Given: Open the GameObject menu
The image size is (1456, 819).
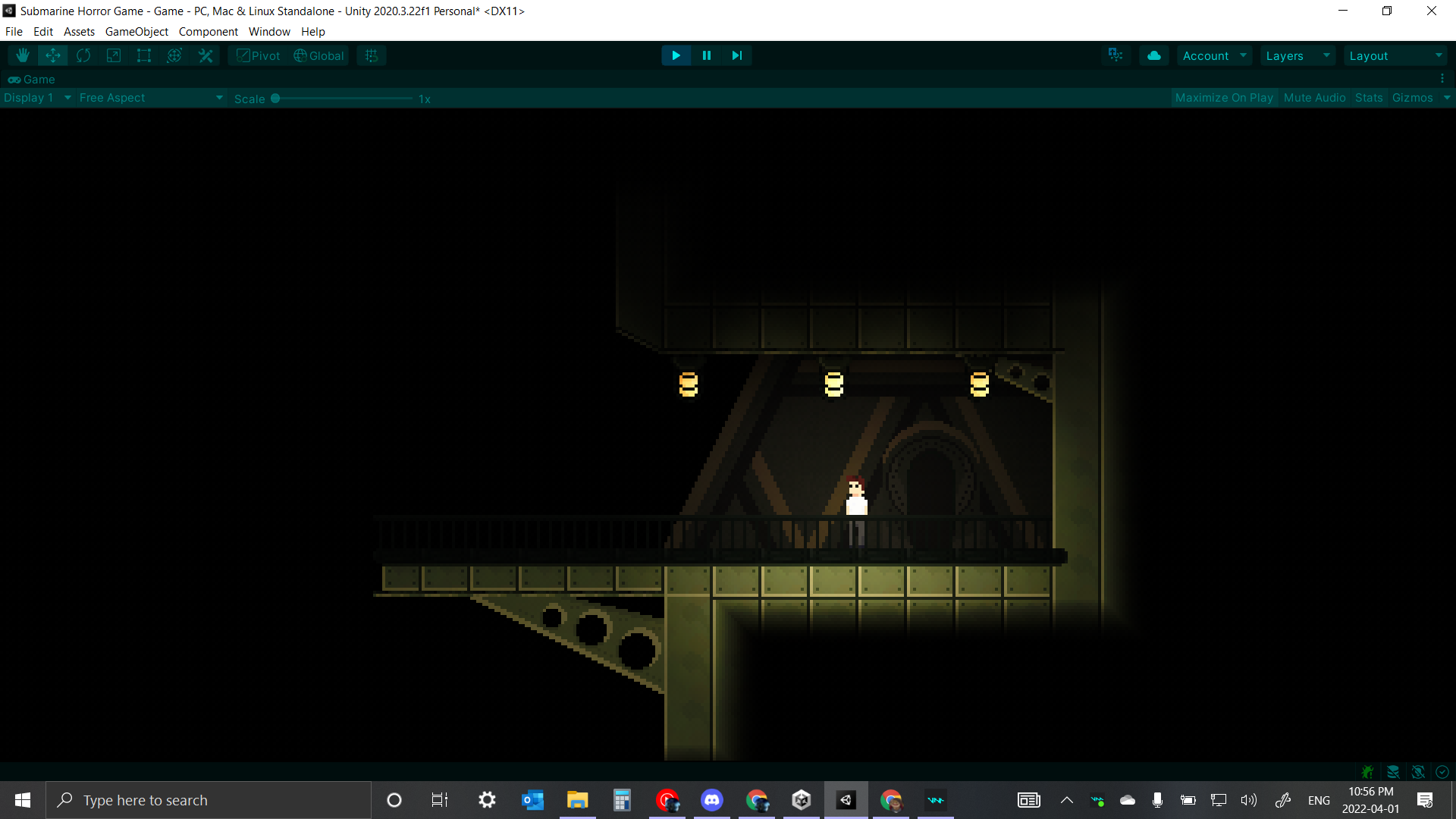Looking at the screenshot, I should coord(136,32).
